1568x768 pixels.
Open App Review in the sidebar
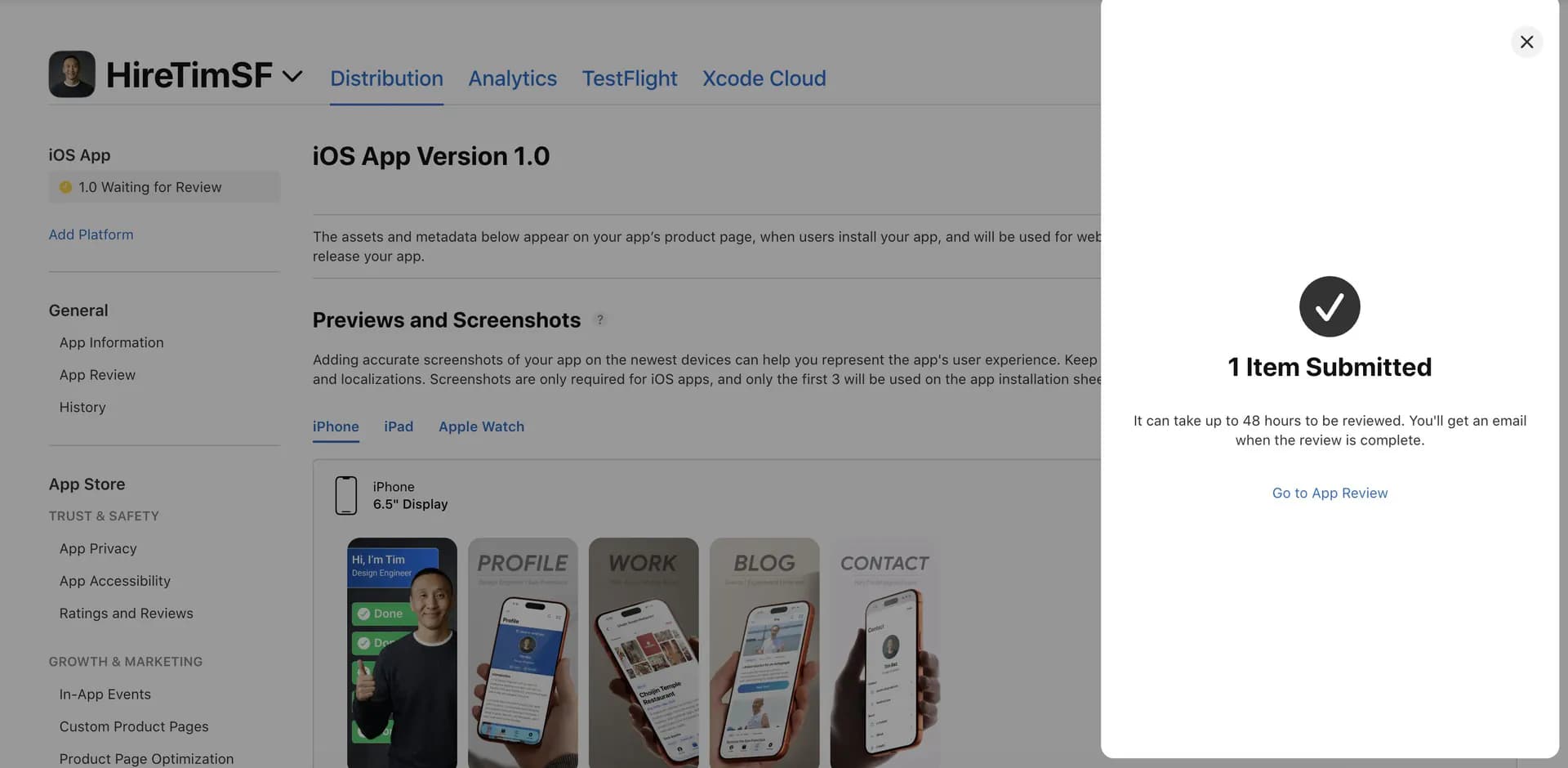[x=97, y=375]
